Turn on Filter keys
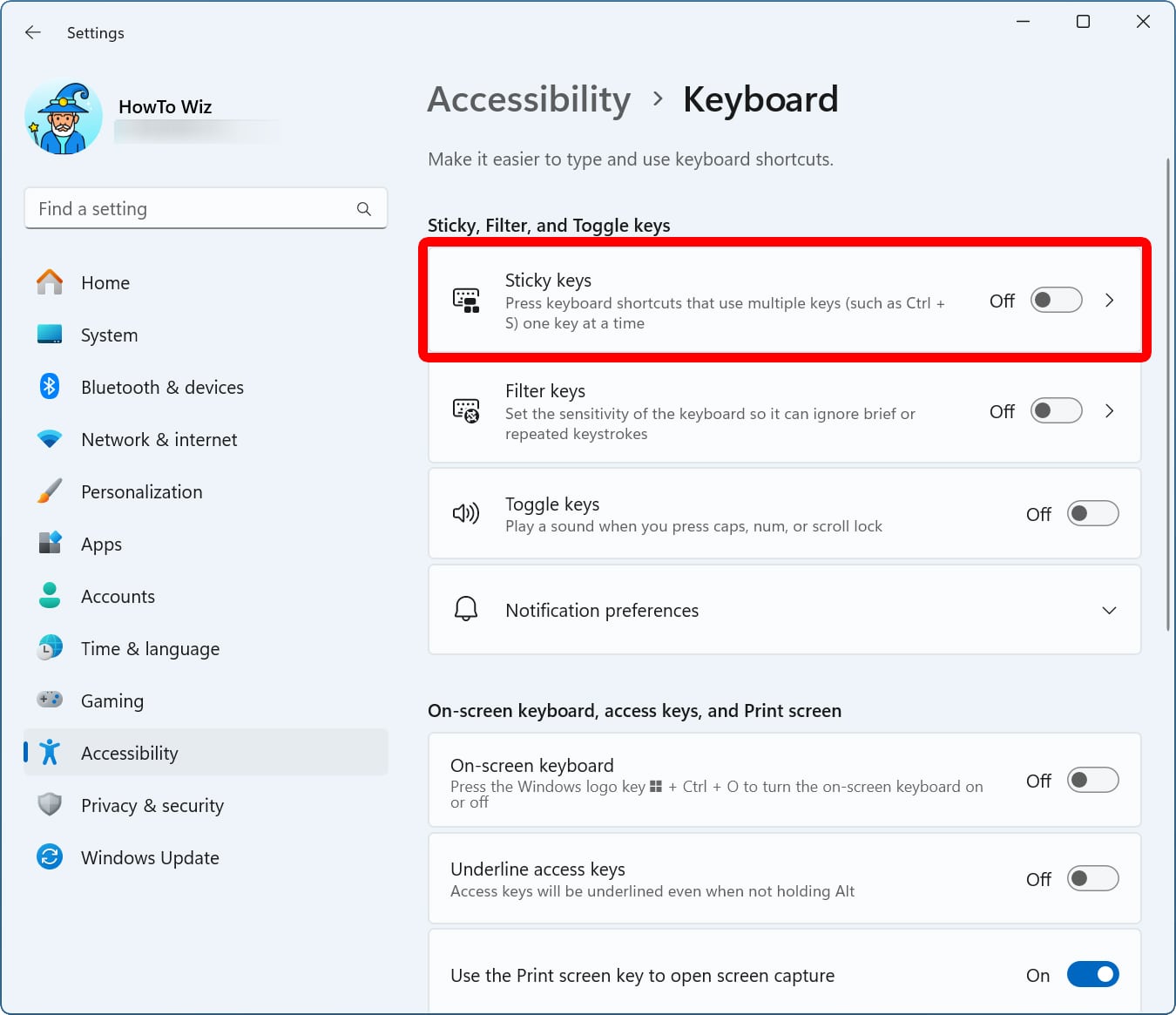 1056,410
